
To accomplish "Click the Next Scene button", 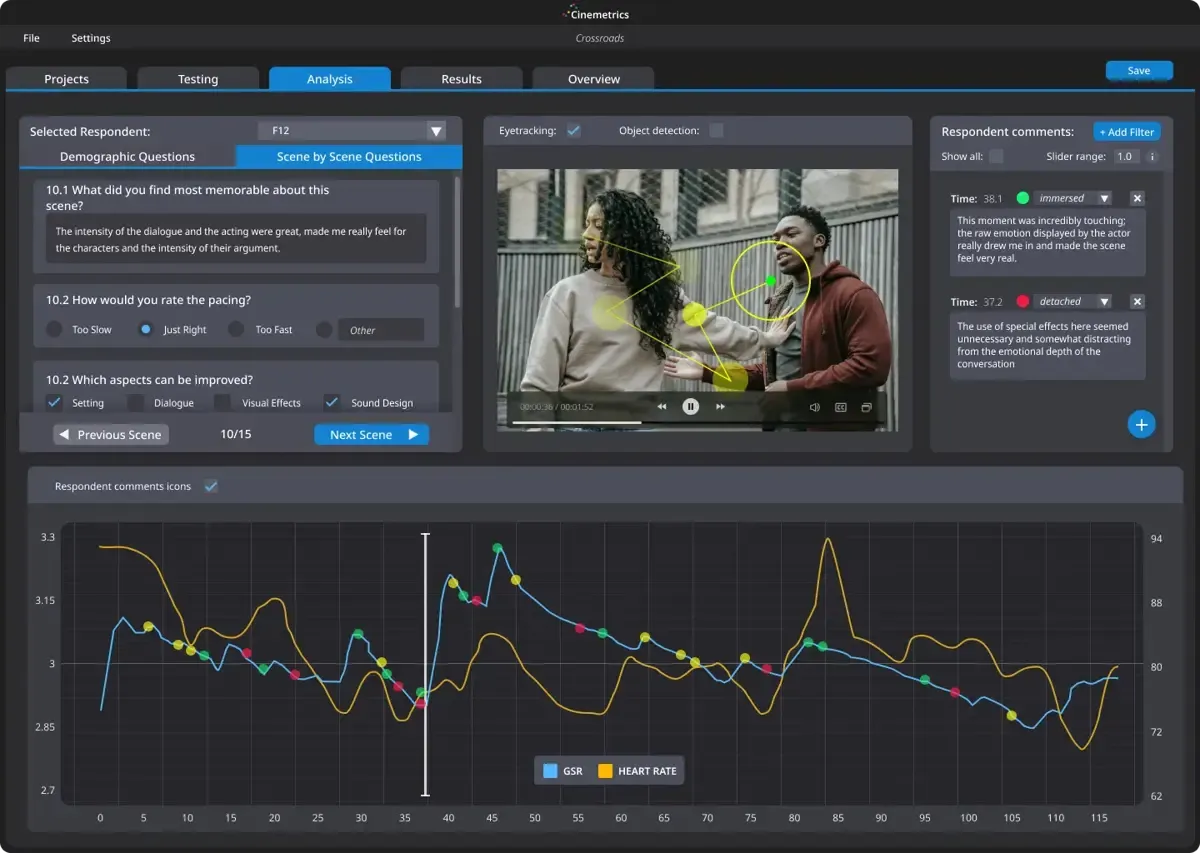I will pos(371,434).
